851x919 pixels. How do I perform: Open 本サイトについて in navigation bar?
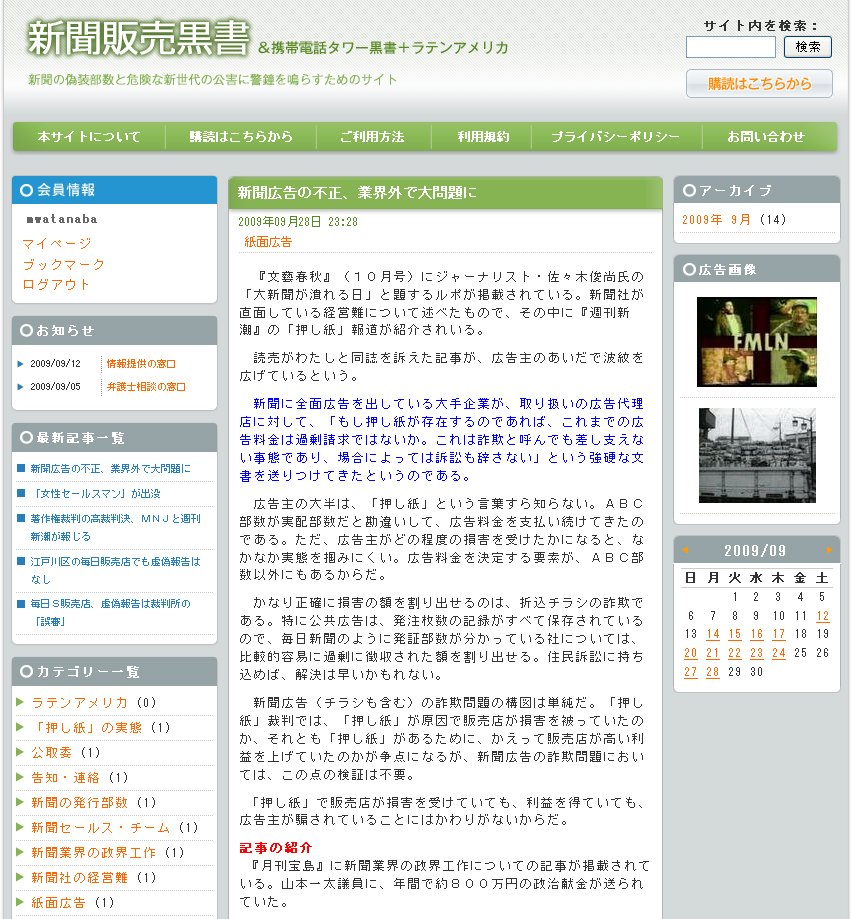pos(89,137)
